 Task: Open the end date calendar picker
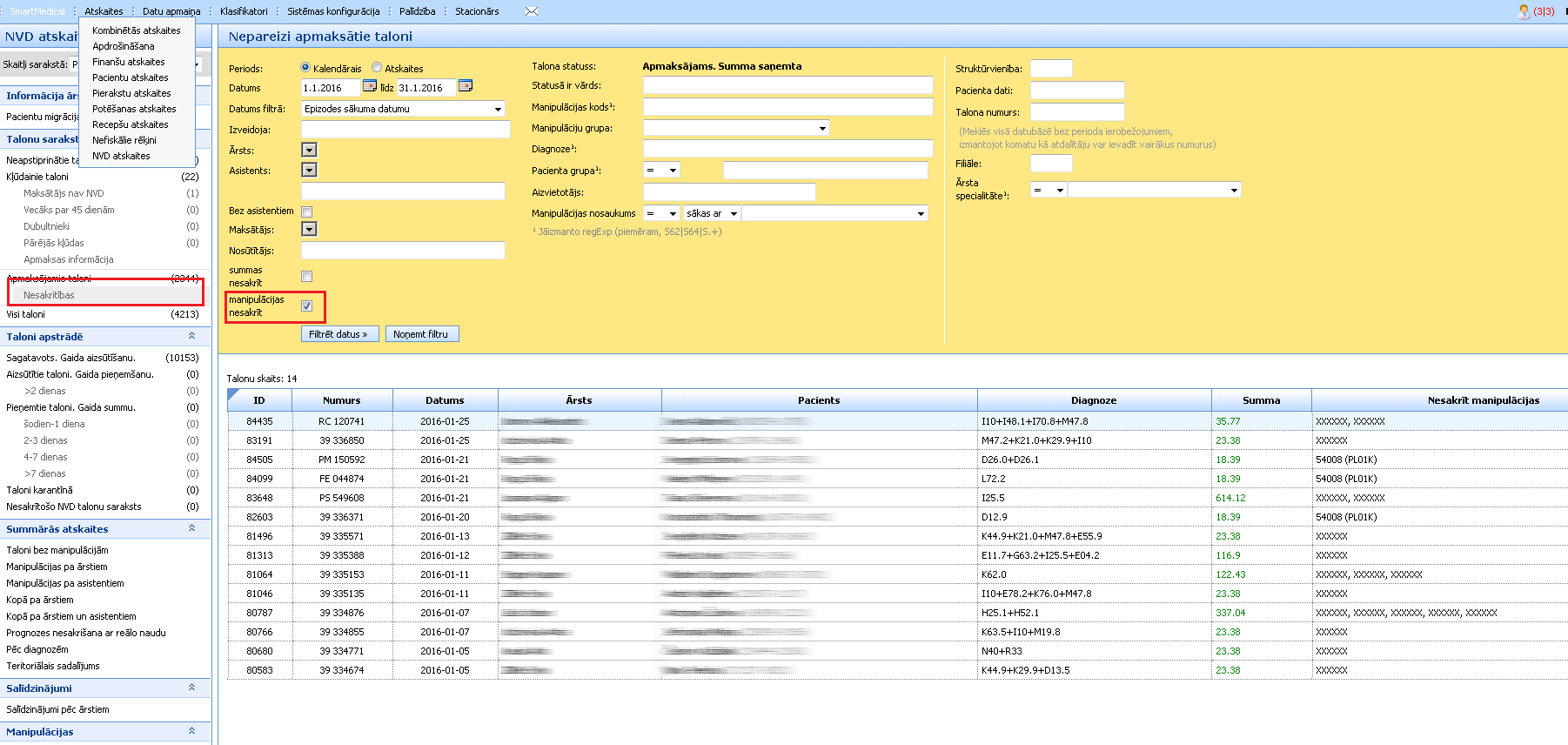(x=466, y=86)
